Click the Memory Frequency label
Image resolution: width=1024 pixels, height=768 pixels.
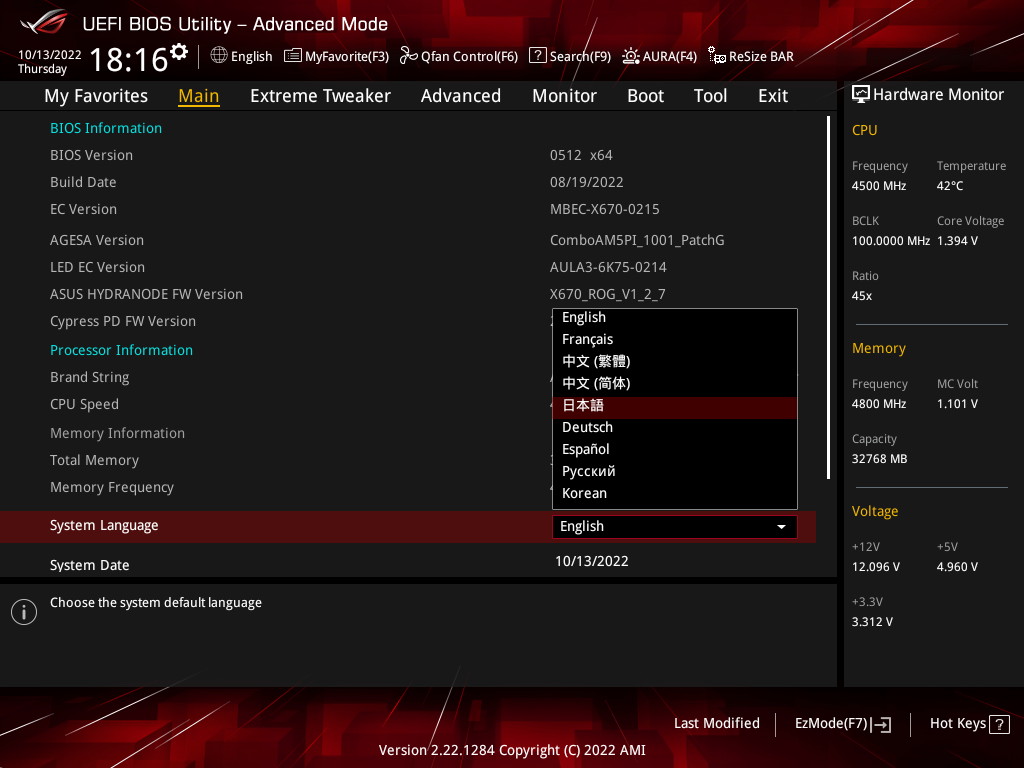(x=112, y=487)
